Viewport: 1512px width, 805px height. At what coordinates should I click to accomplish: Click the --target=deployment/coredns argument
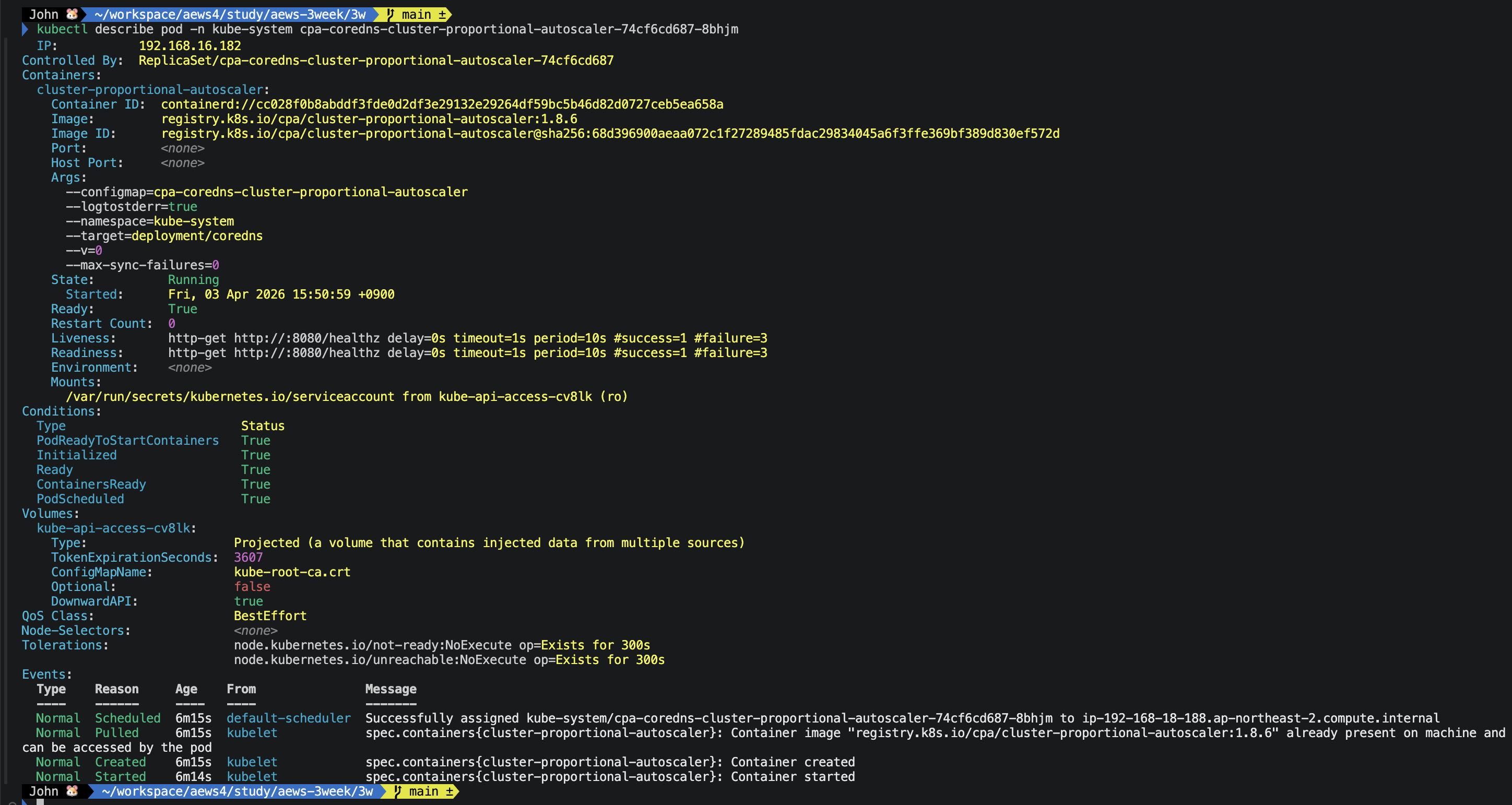coord(164,236)
